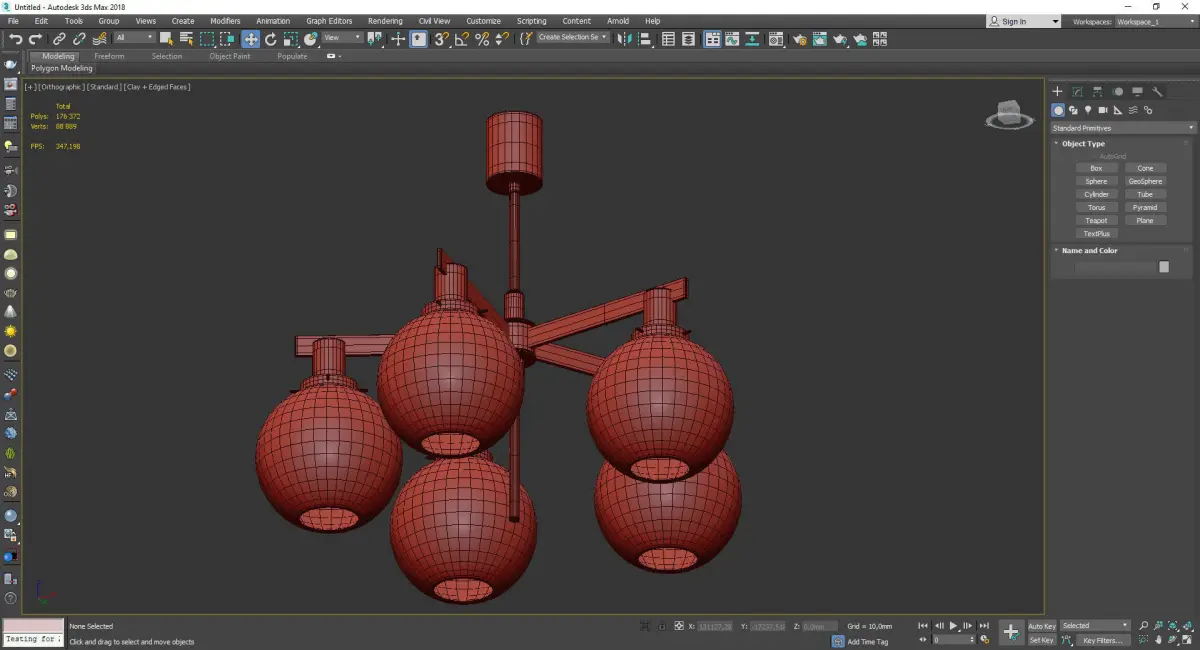Screen dimensions: 1200x650
Task: Open the reference coordinate View dropdown
Action: pyautogui.click(x=342, y=38)
